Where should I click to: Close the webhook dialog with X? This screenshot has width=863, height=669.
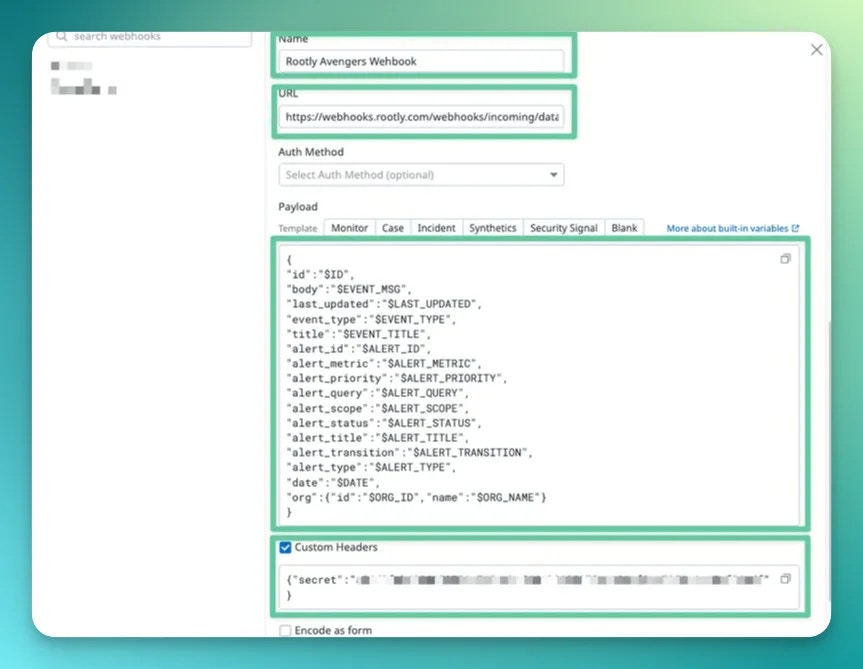click(x=817, y=50)
